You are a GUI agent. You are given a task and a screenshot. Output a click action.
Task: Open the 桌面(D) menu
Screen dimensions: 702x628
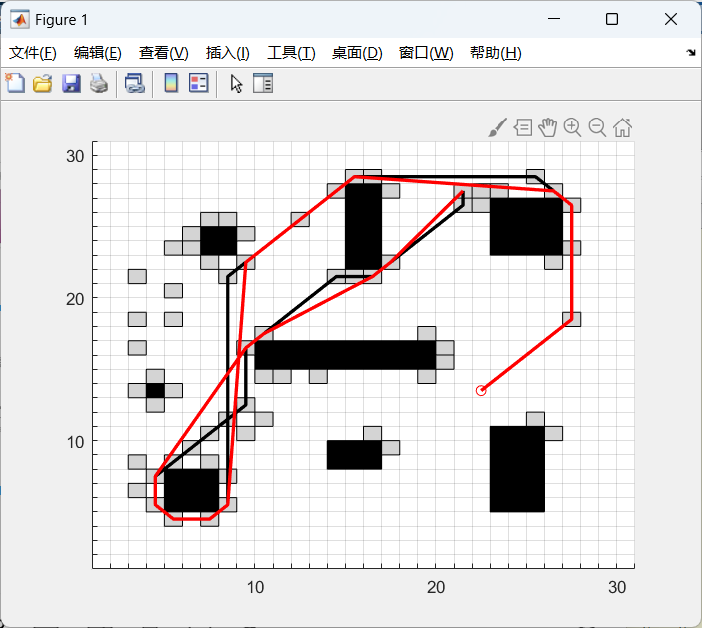point(357,53)
